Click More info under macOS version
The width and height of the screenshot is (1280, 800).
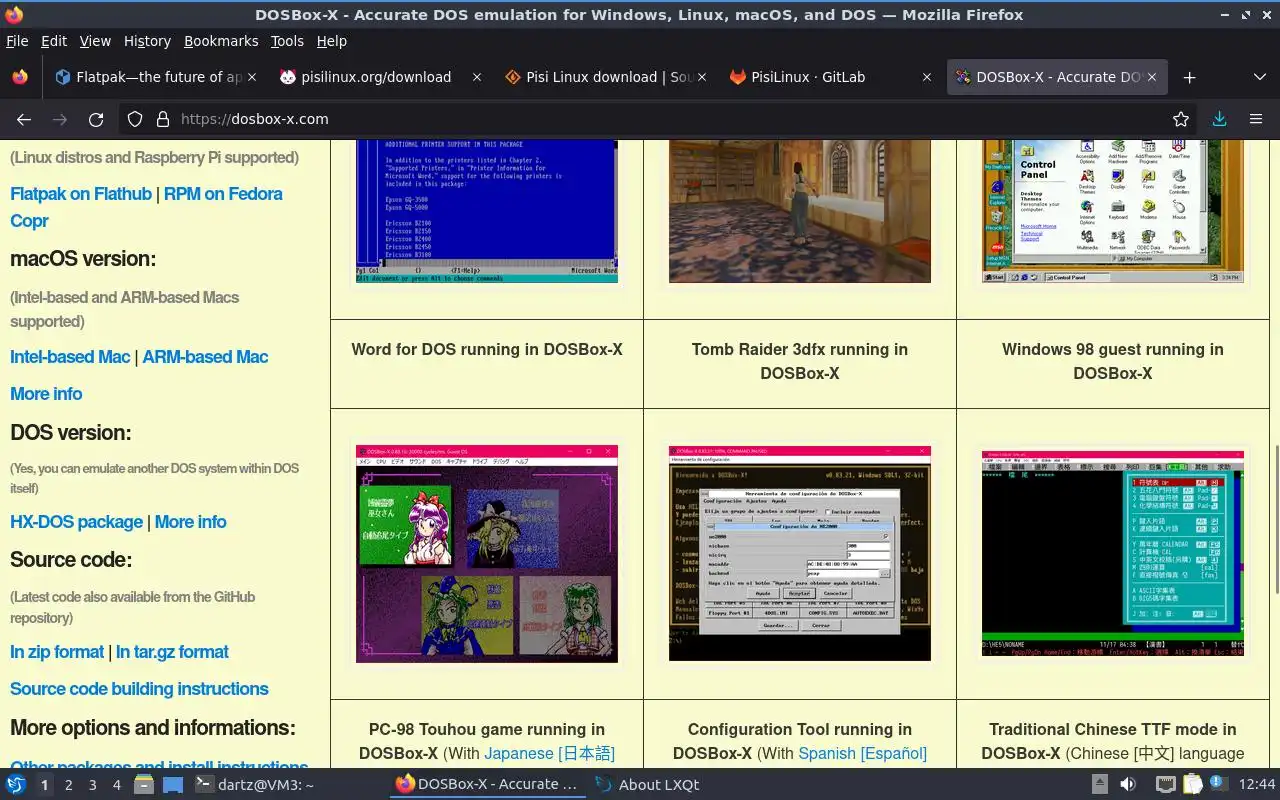(46, 394)
